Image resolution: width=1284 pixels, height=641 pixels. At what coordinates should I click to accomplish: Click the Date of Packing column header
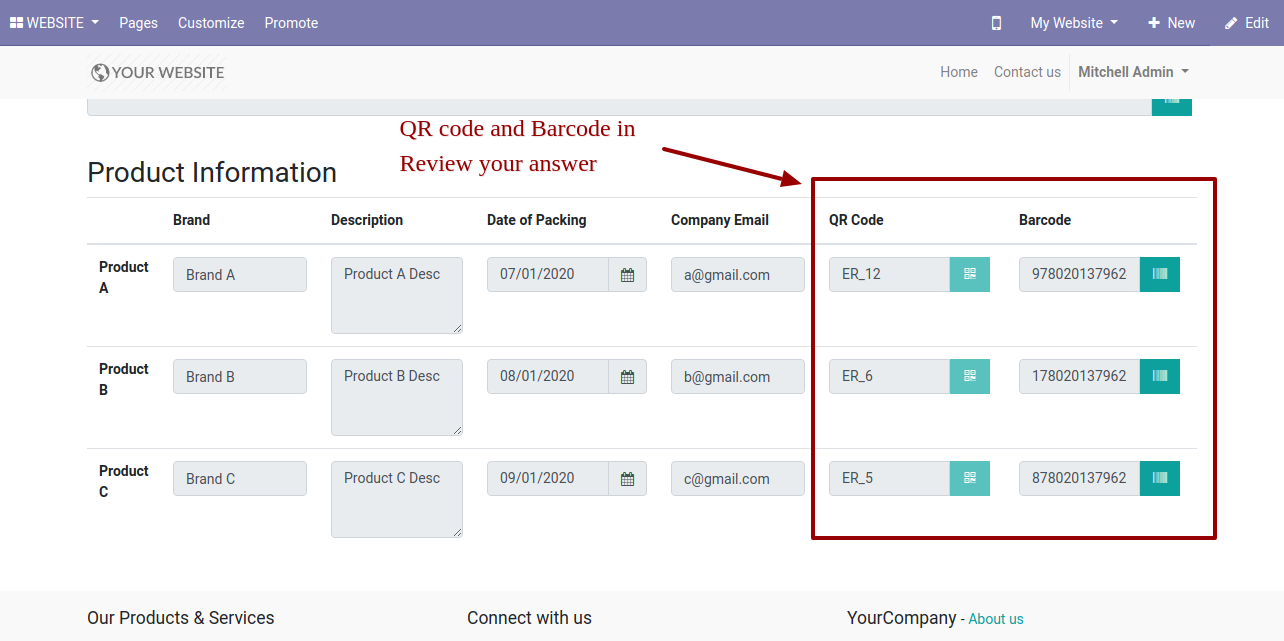click(x=537, y=220)
